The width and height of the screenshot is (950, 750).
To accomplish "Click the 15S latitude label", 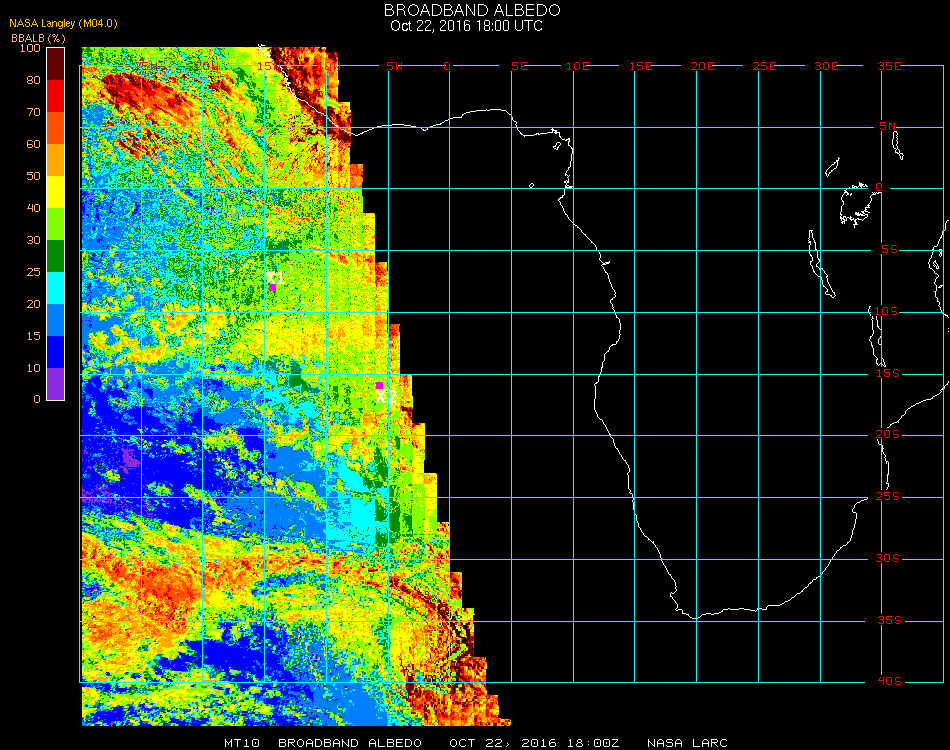I will (x=888, y=373).
